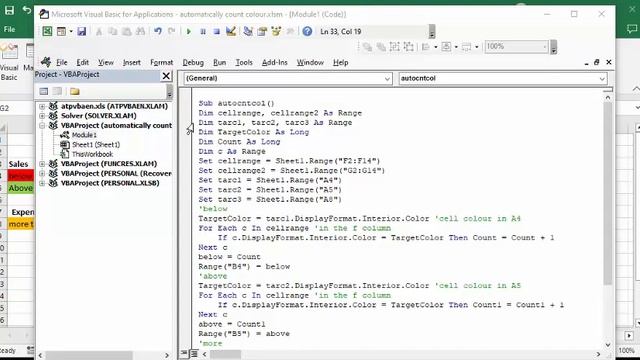Expand the Solver (SOLVER.XLAM) project node
The image size is (640, 360).
[x=42, y=116]
